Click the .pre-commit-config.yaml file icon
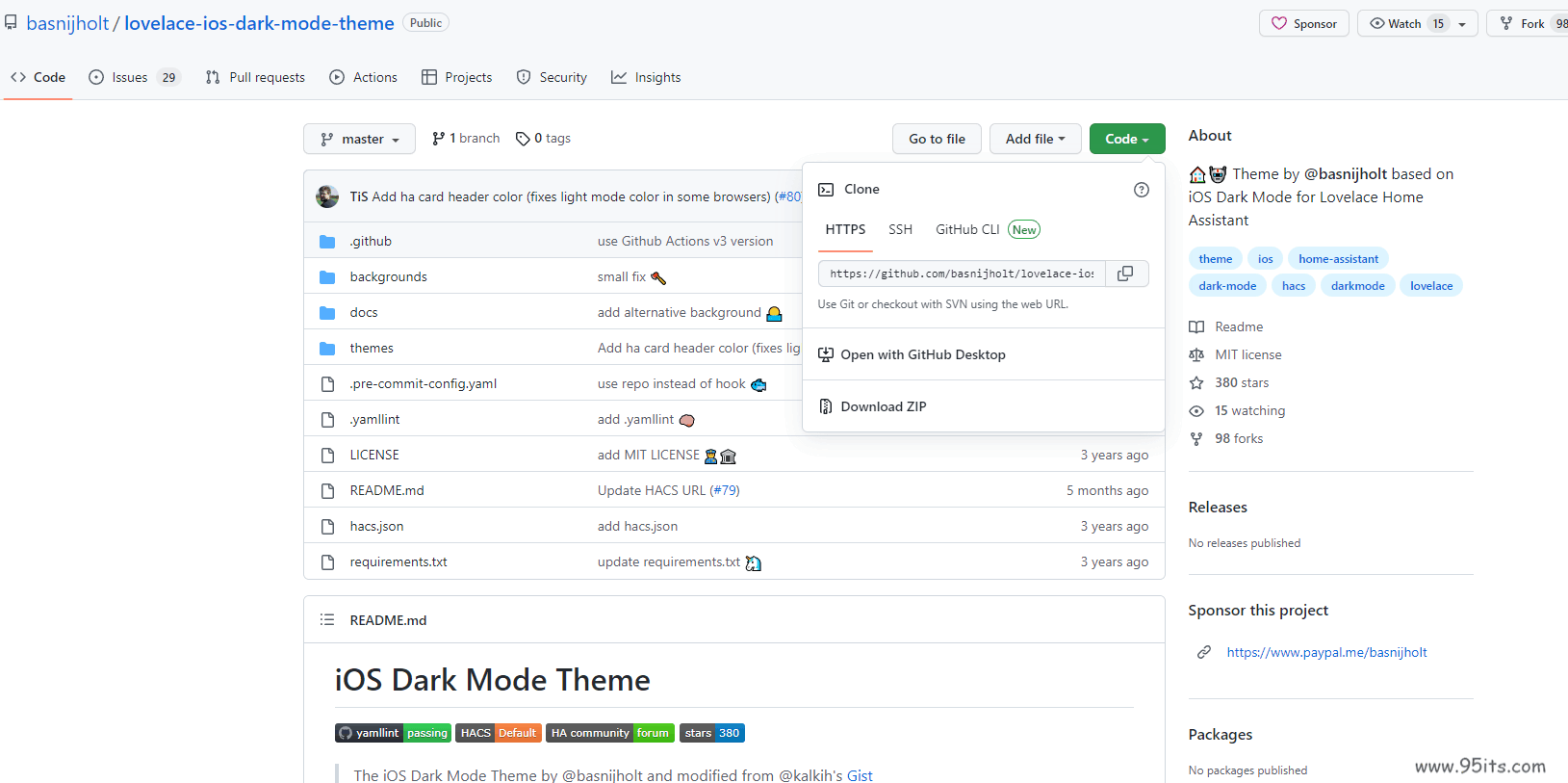1568x783 pixels. tap(327, 384)
